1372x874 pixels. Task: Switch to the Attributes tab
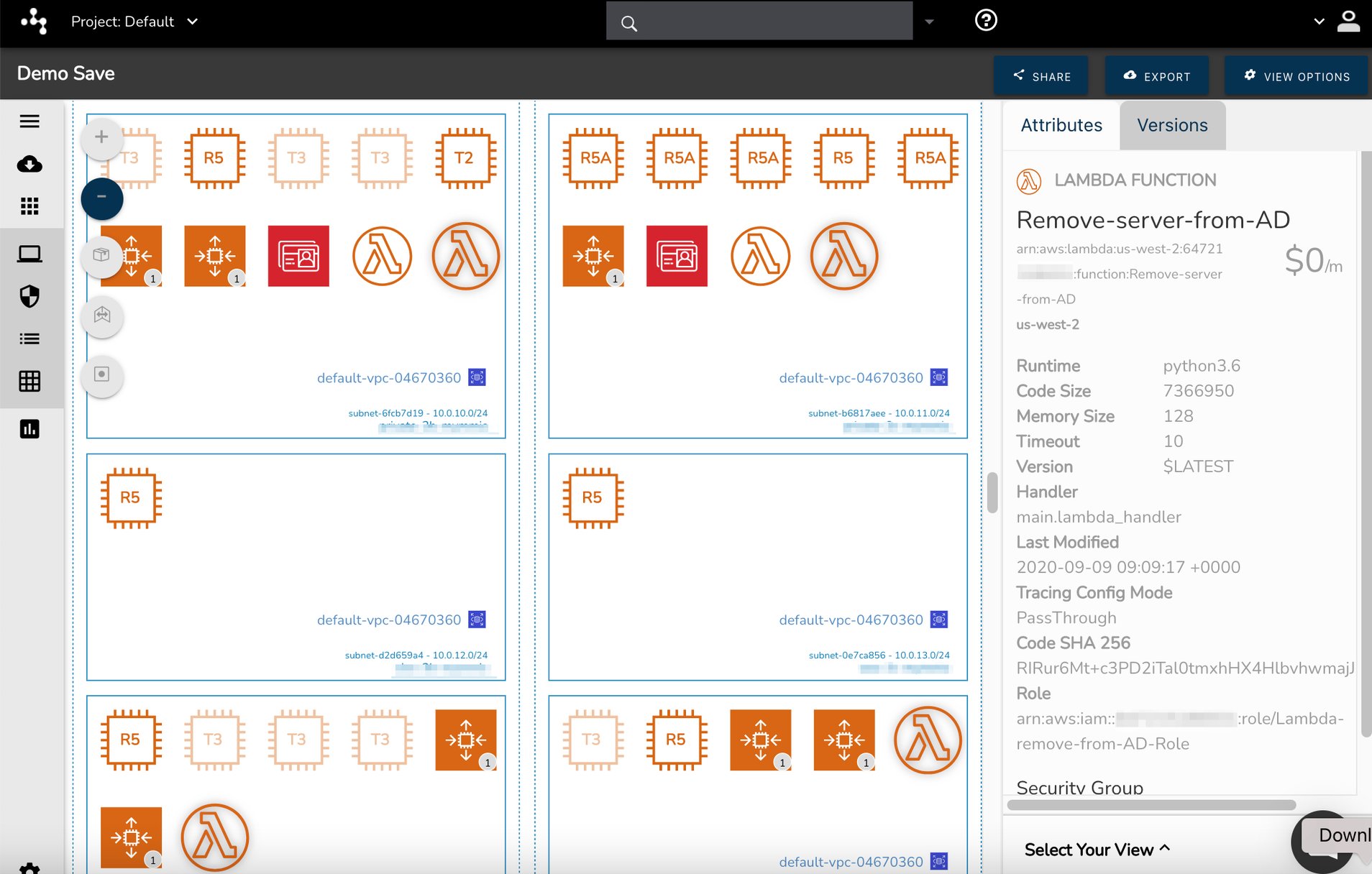(1061, 125)
